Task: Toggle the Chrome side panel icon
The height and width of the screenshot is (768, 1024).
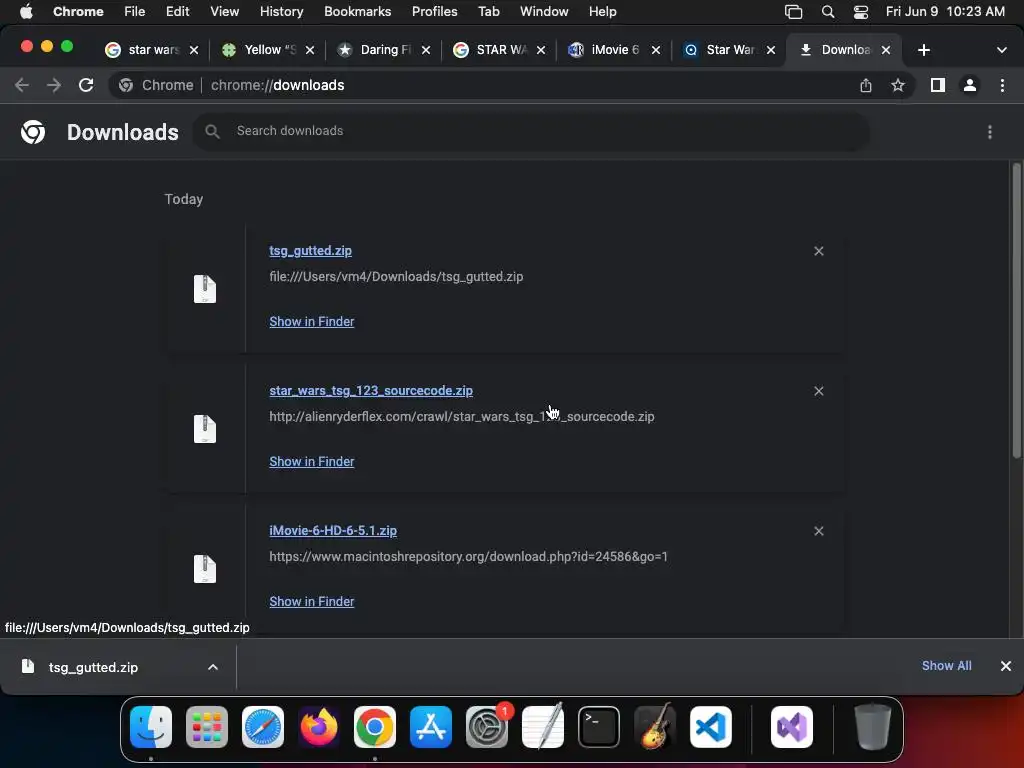Action: coord(938,85)
